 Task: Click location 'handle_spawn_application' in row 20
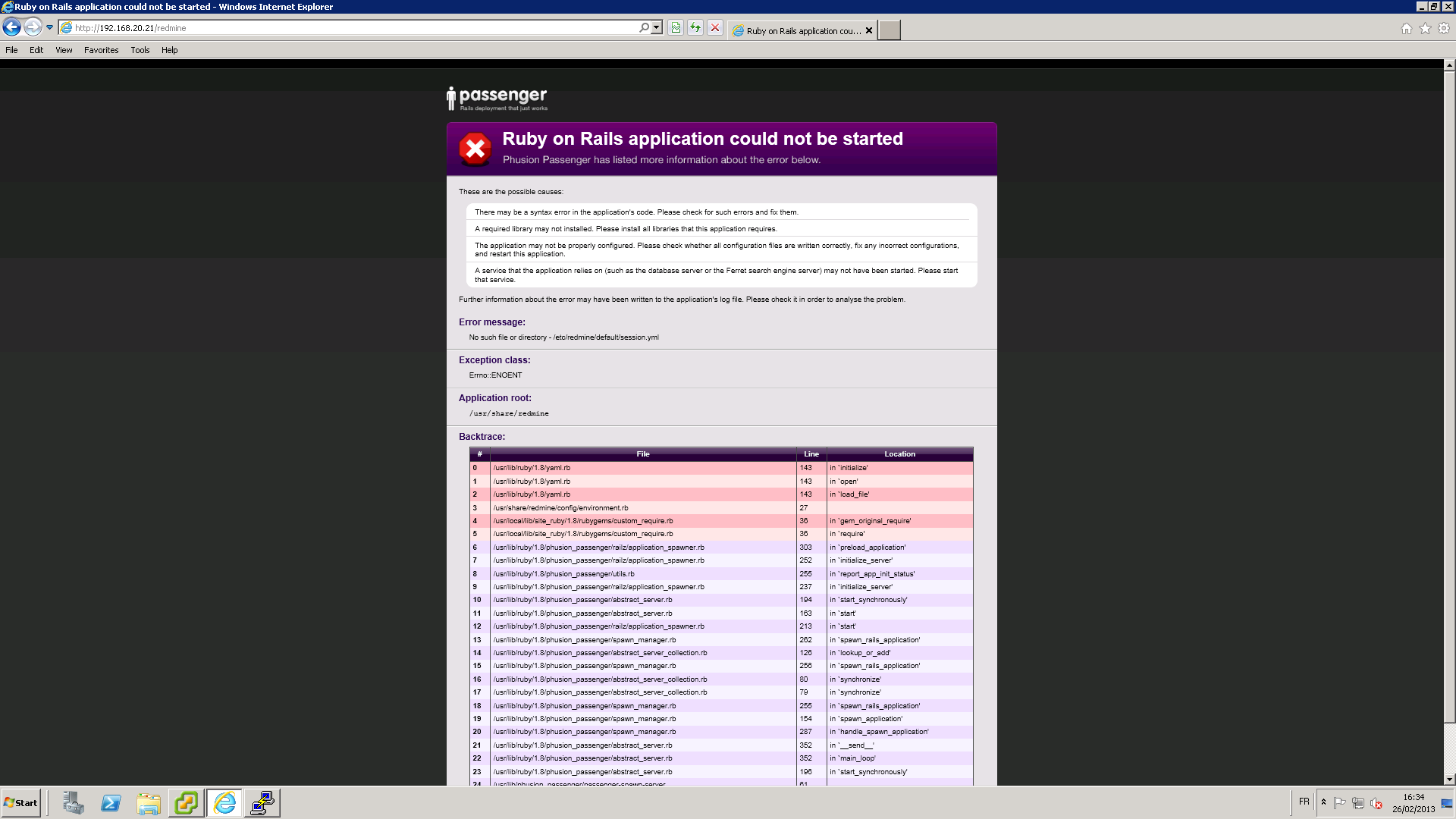(x=879, y=732)
